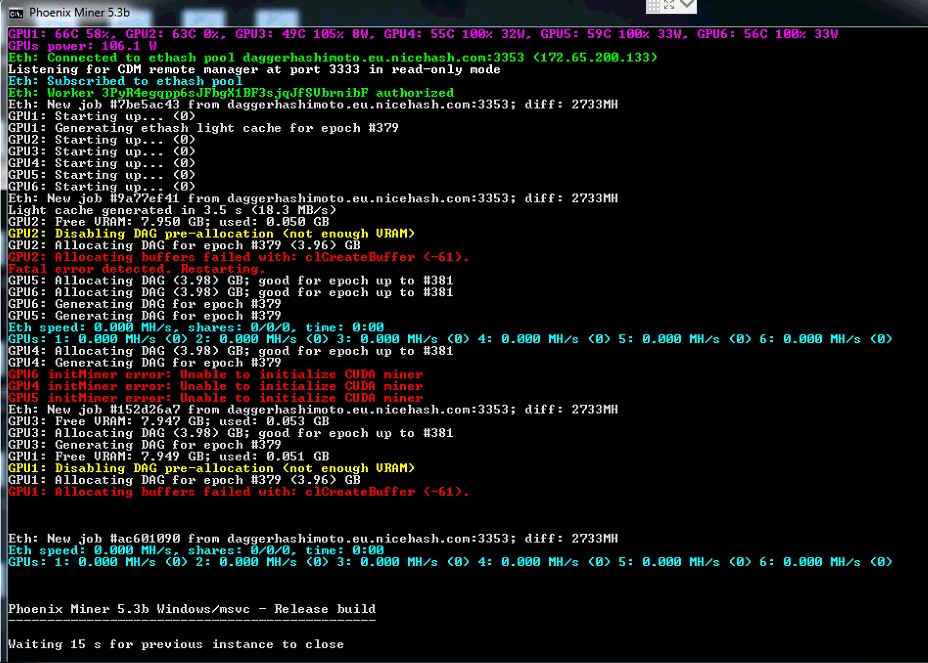
Task: Select the 'GPU6: Starting up... (0)' line
Action: 101,186
